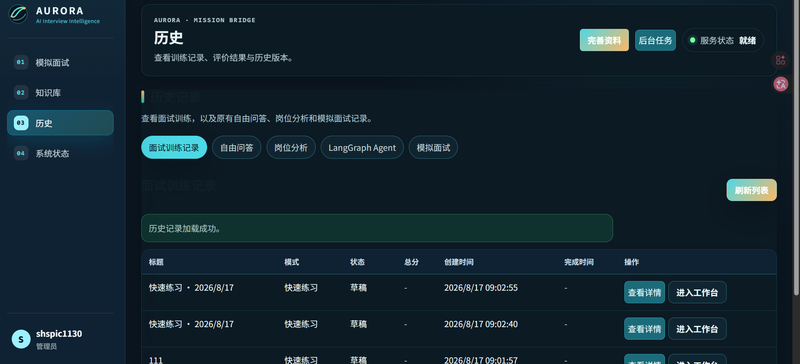Click 快速练习 mode in the 09:02:40 row

[301, 324]
